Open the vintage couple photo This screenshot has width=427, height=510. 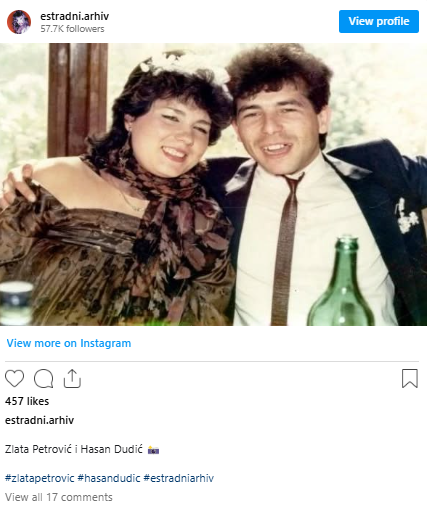tap(213, 184)
